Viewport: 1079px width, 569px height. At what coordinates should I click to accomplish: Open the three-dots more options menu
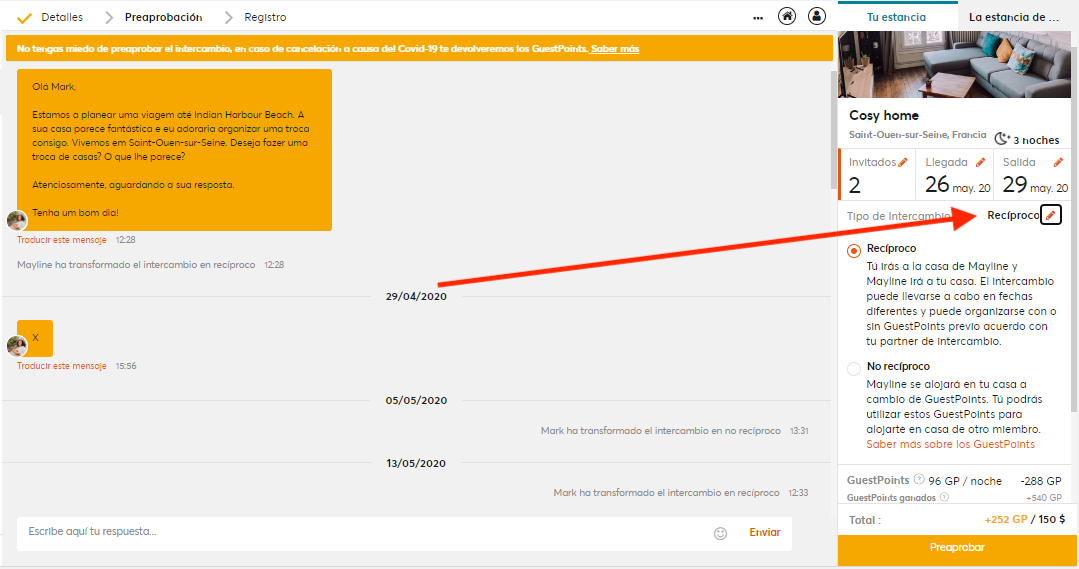click(x=758, y=18)
